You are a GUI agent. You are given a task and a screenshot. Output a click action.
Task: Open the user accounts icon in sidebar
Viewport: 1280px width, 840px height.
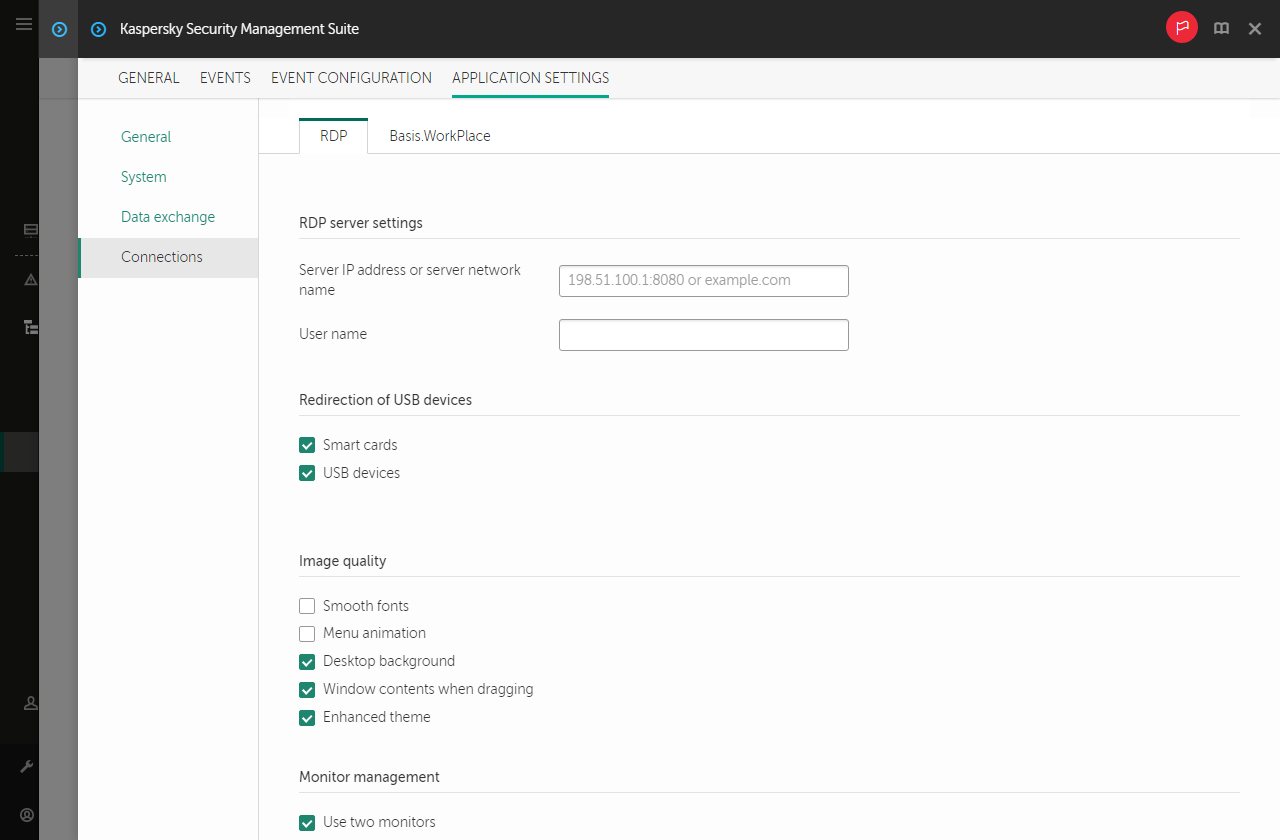(29, 703)
